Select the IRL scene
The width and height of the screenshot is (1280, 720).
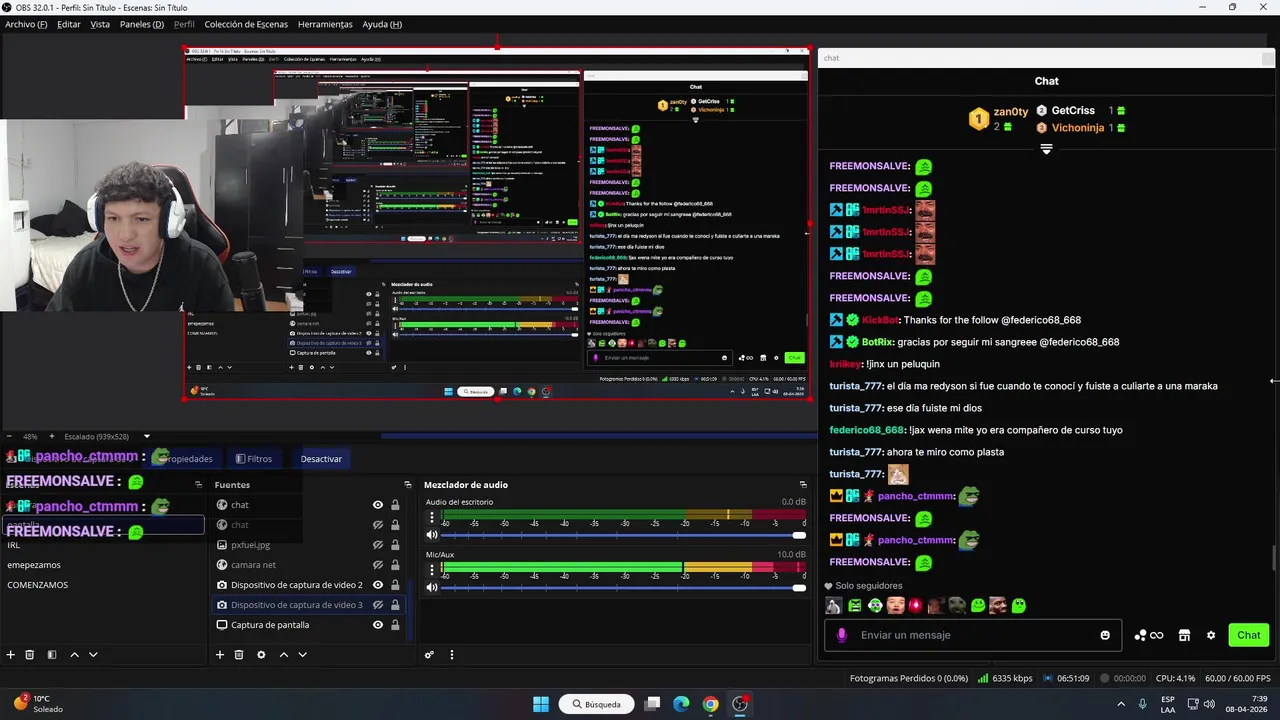[103, 545]
